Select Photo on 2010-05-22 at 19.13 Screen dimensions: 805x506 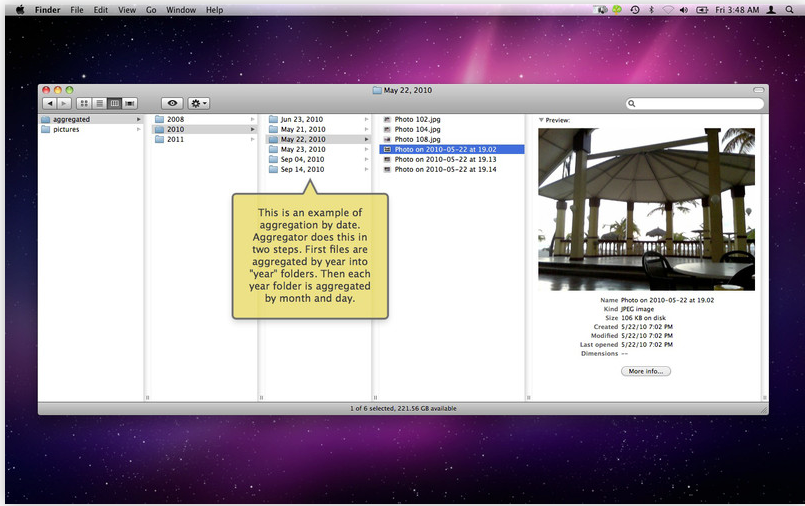click(x=445, y=159)
